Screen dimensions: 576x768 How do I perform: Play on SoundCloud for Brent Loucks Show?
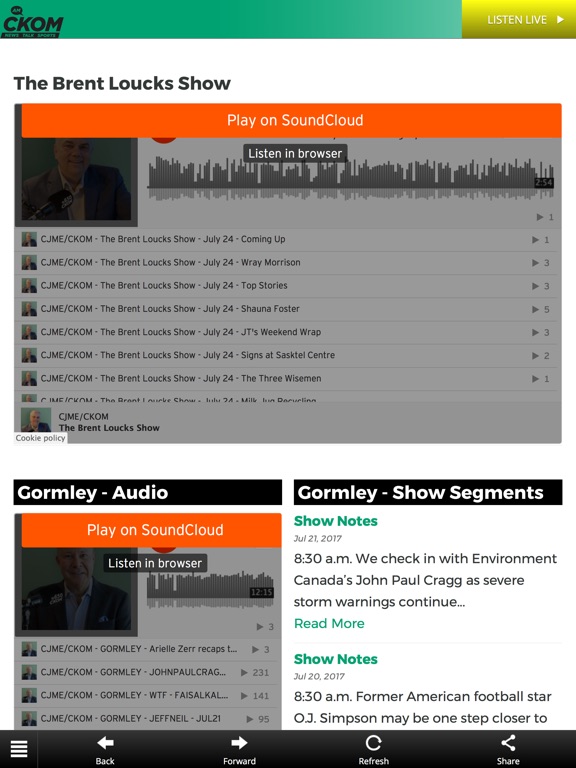(x=291, y=120)
